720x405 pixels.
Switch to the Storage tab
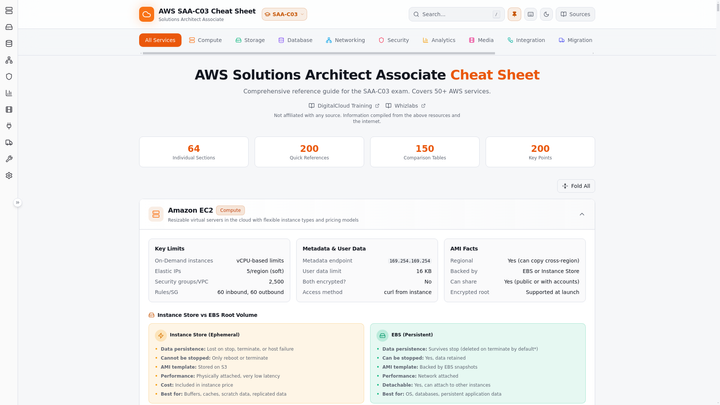click(250, 40)
